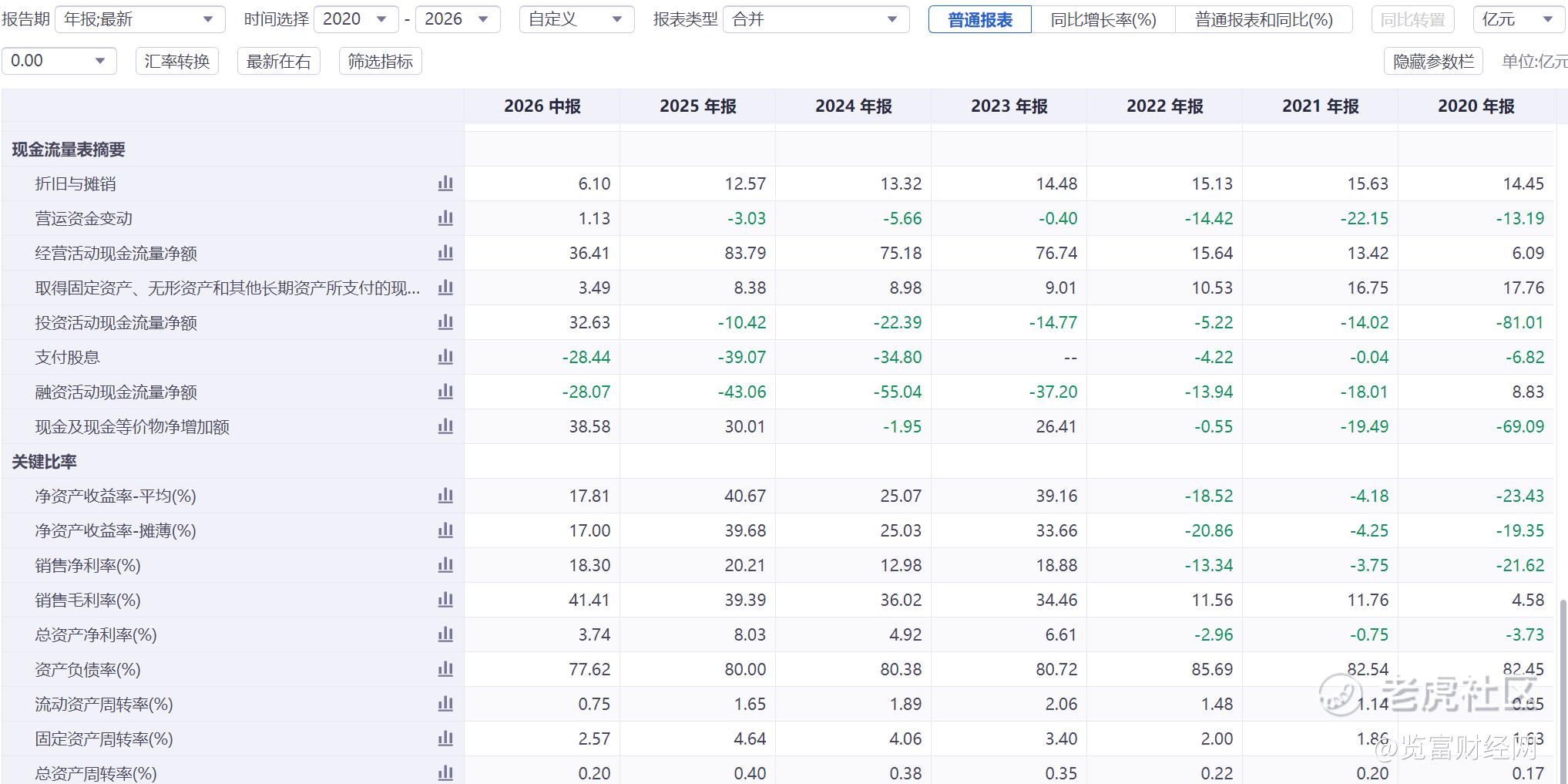Open the end year 2026 dropdown
The height and width of the screenshot is (784, 1568).
coord(458,19)
